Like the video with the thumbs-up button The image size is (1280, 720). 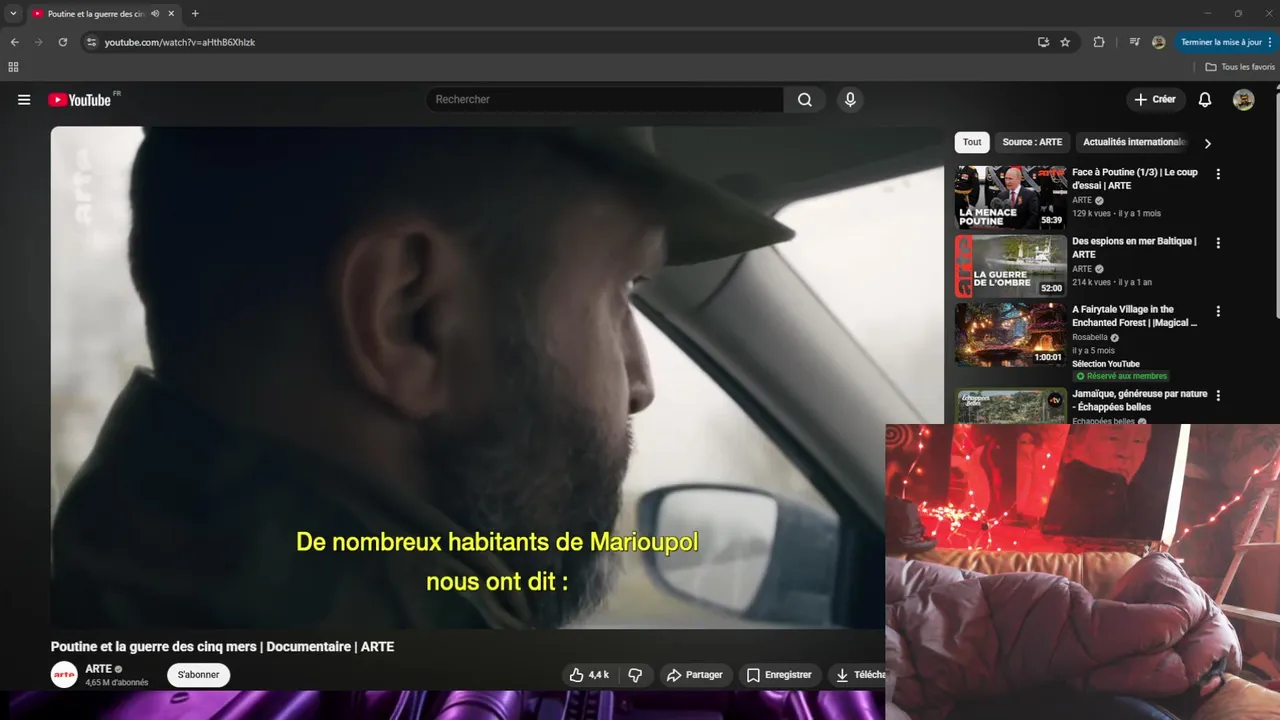(589, 675)
